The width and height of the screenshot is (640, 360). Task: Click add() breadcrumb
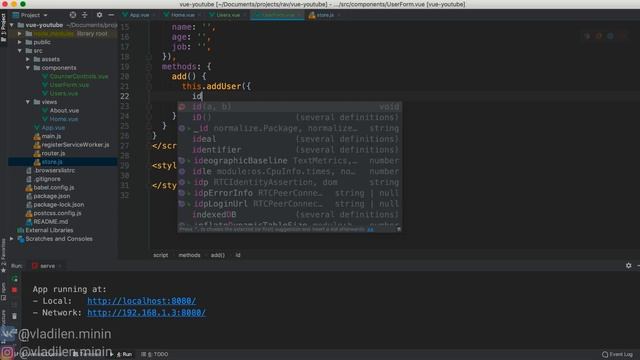(x=218, y=255)
